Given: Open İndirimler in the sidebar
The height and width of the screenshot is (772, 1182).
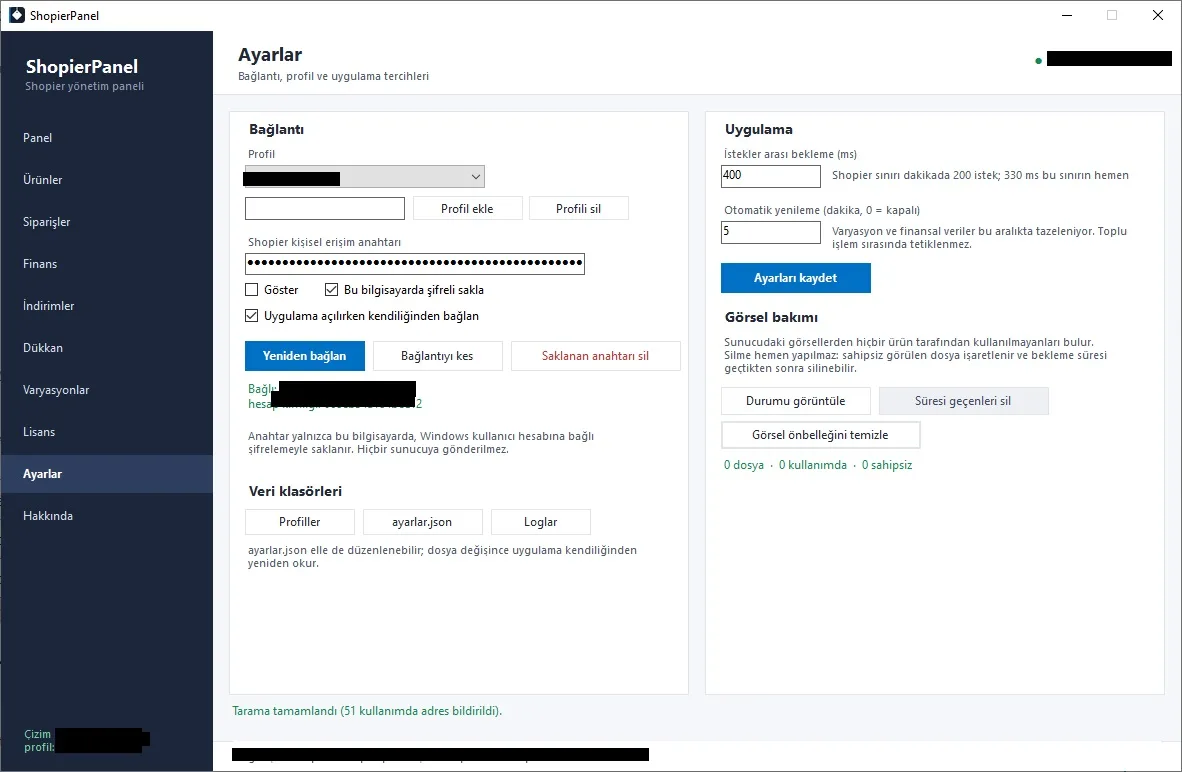Looking at the screenshot, I should tap(106, 306).
